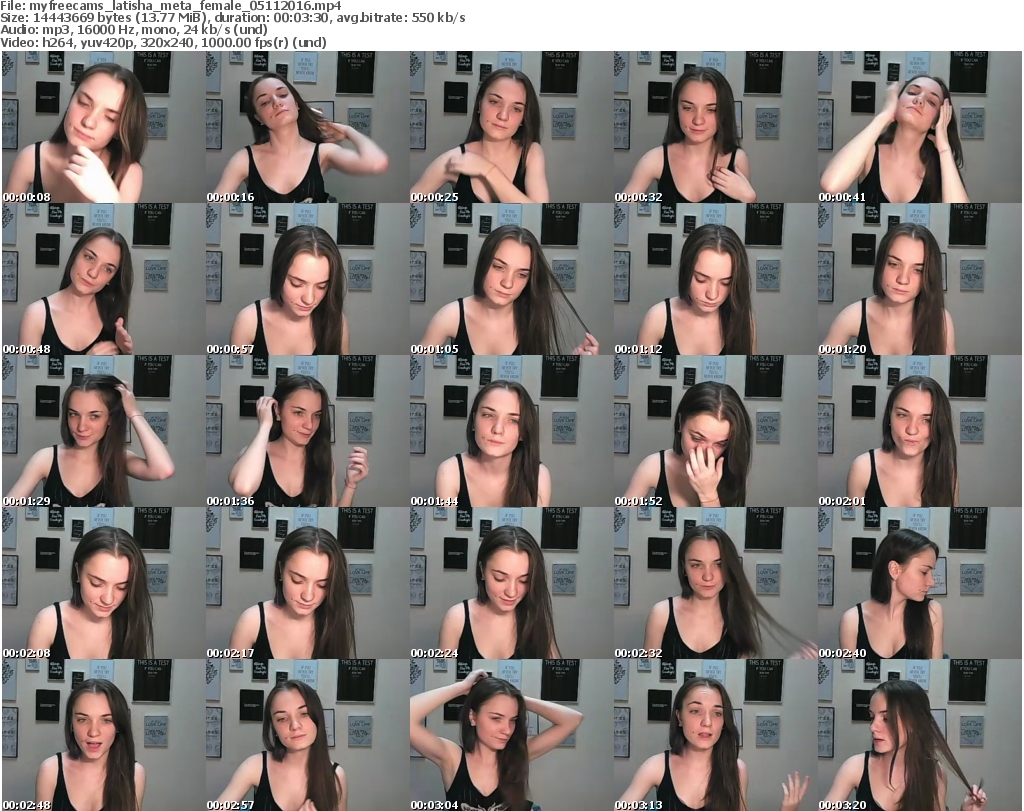Click the frame with timestamp 00:01:29
The image size is (1024, 811).
pyautogui.click(x=104, y=431)
